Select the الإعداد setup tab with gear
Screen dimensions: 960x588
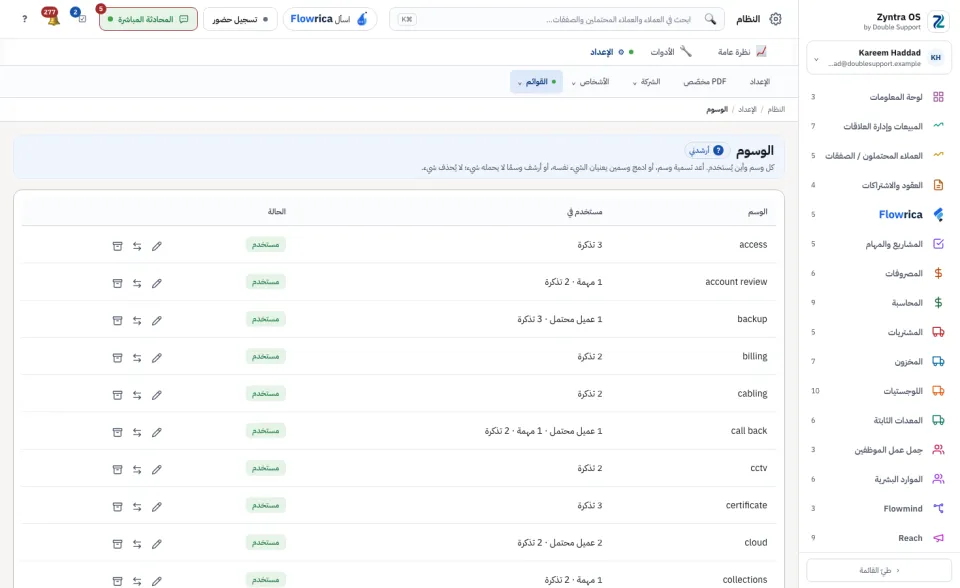pos(611,52)
